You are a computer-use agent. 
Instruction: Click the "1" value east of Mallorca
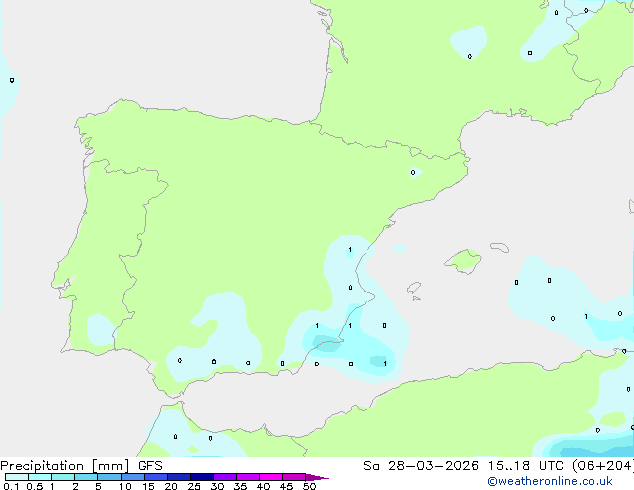click(x=586, y=317)
